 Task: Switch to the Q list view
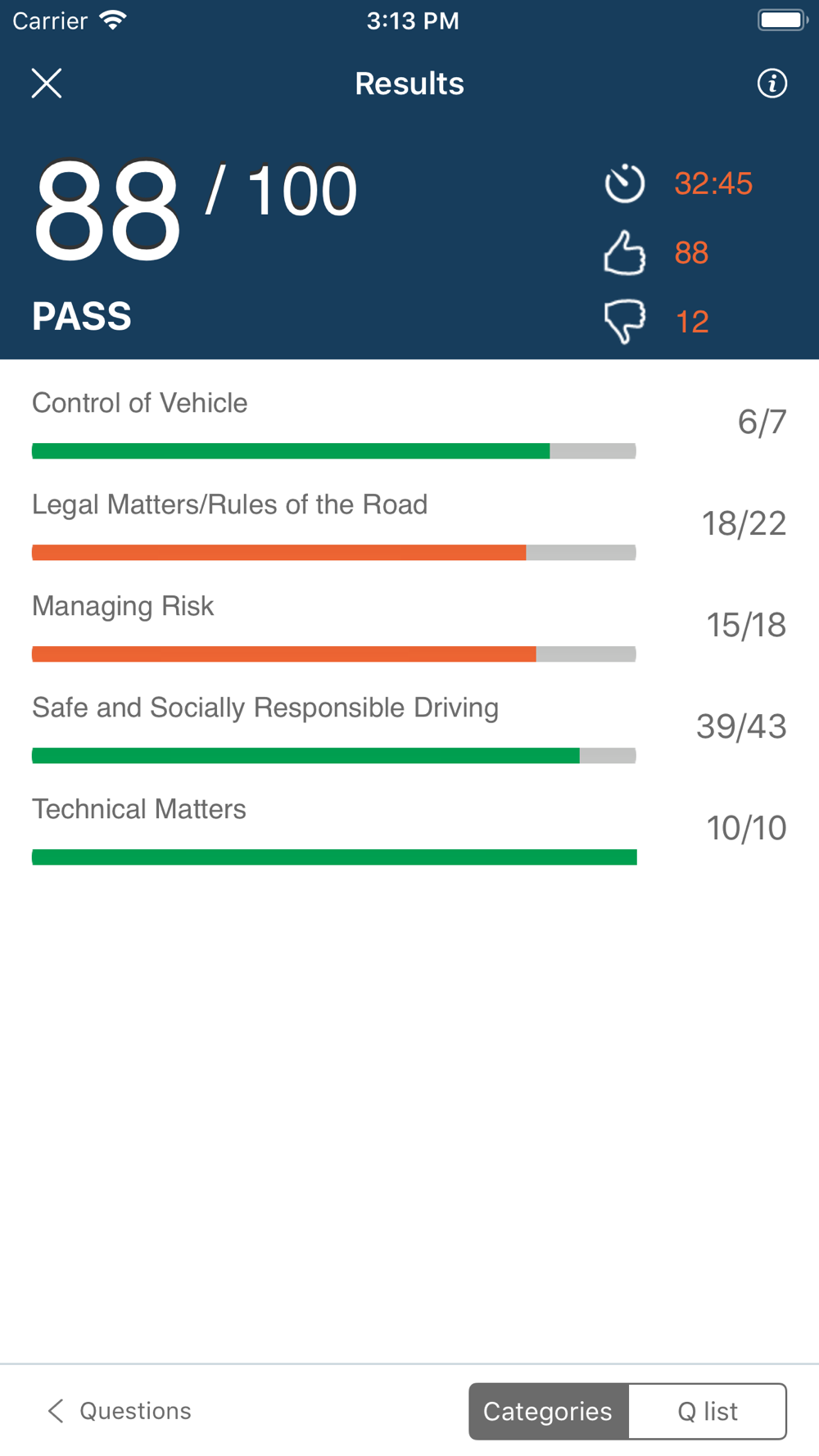click(708, 1411)
